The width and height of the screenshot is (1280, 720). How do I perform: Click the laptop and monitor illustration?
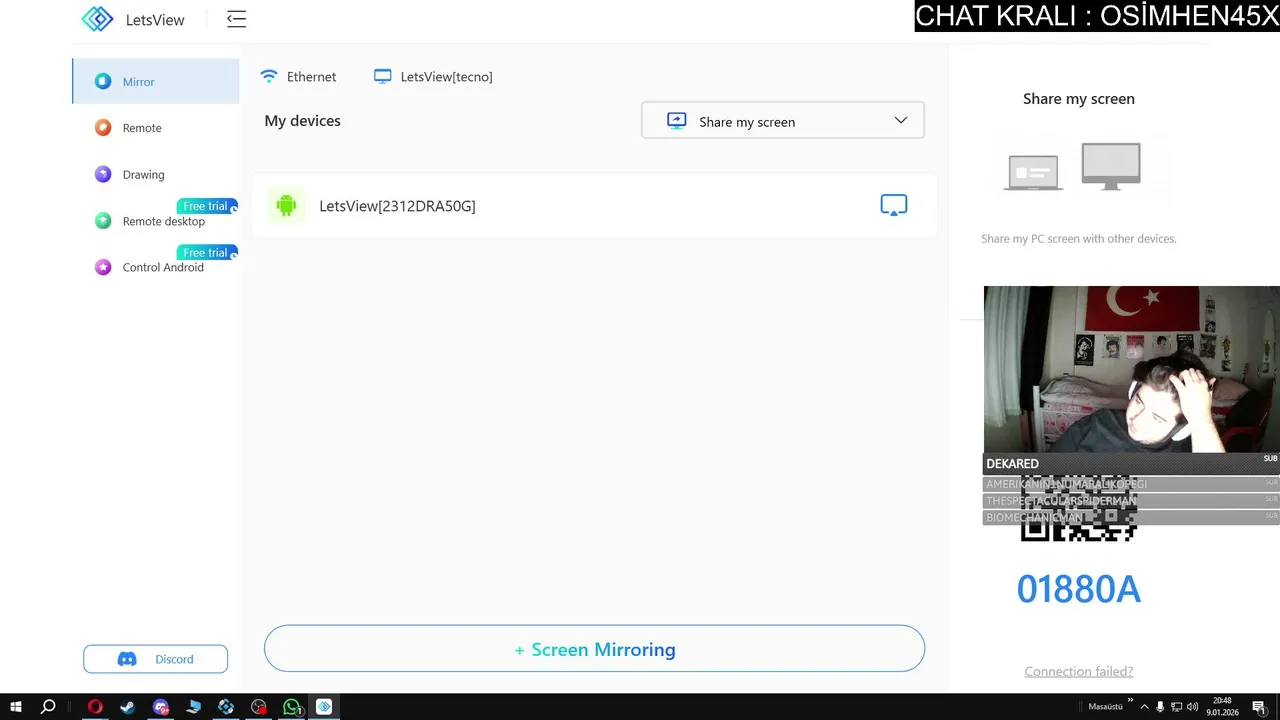pos(1073,167)
